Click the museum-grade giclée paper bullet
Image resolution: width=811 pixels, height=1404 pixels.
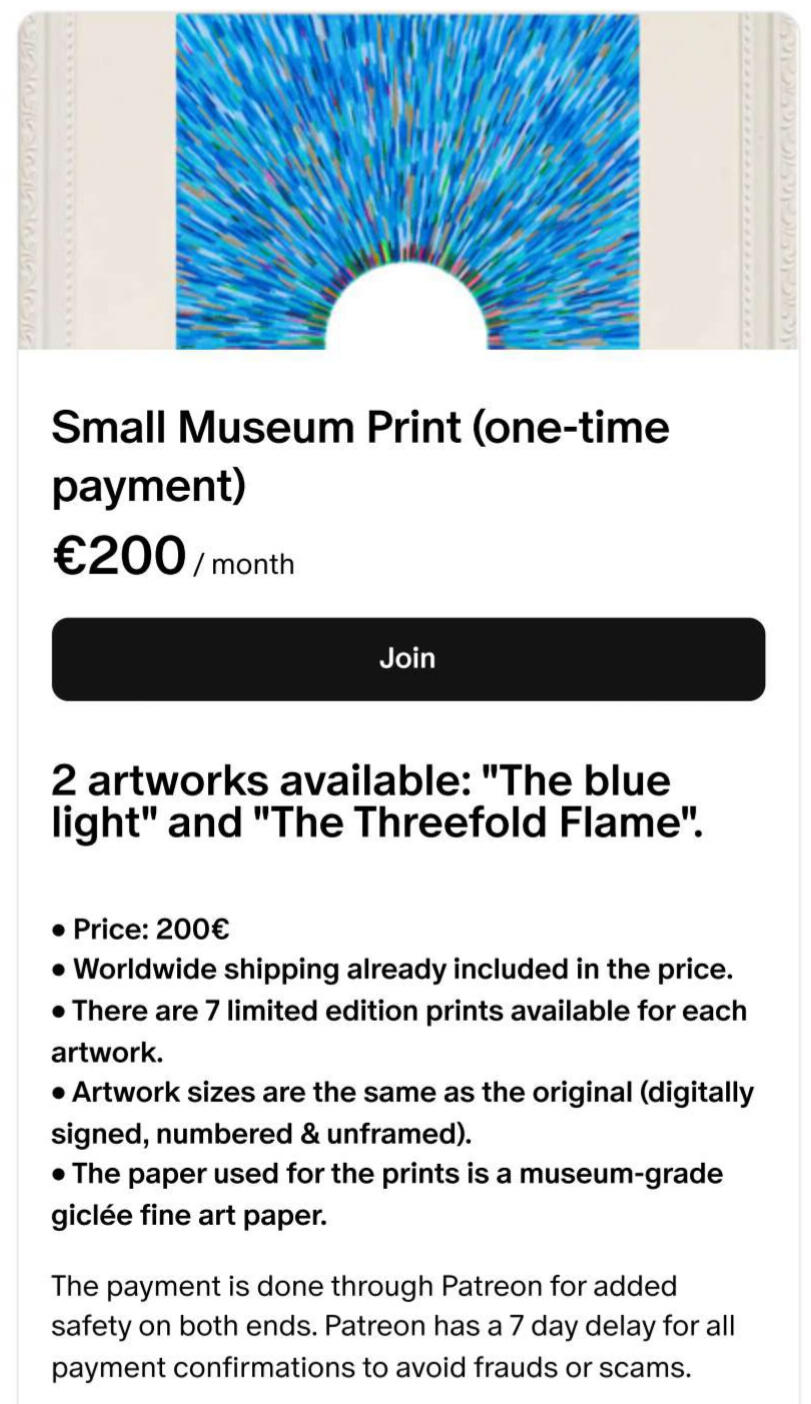click(396, 1173)
